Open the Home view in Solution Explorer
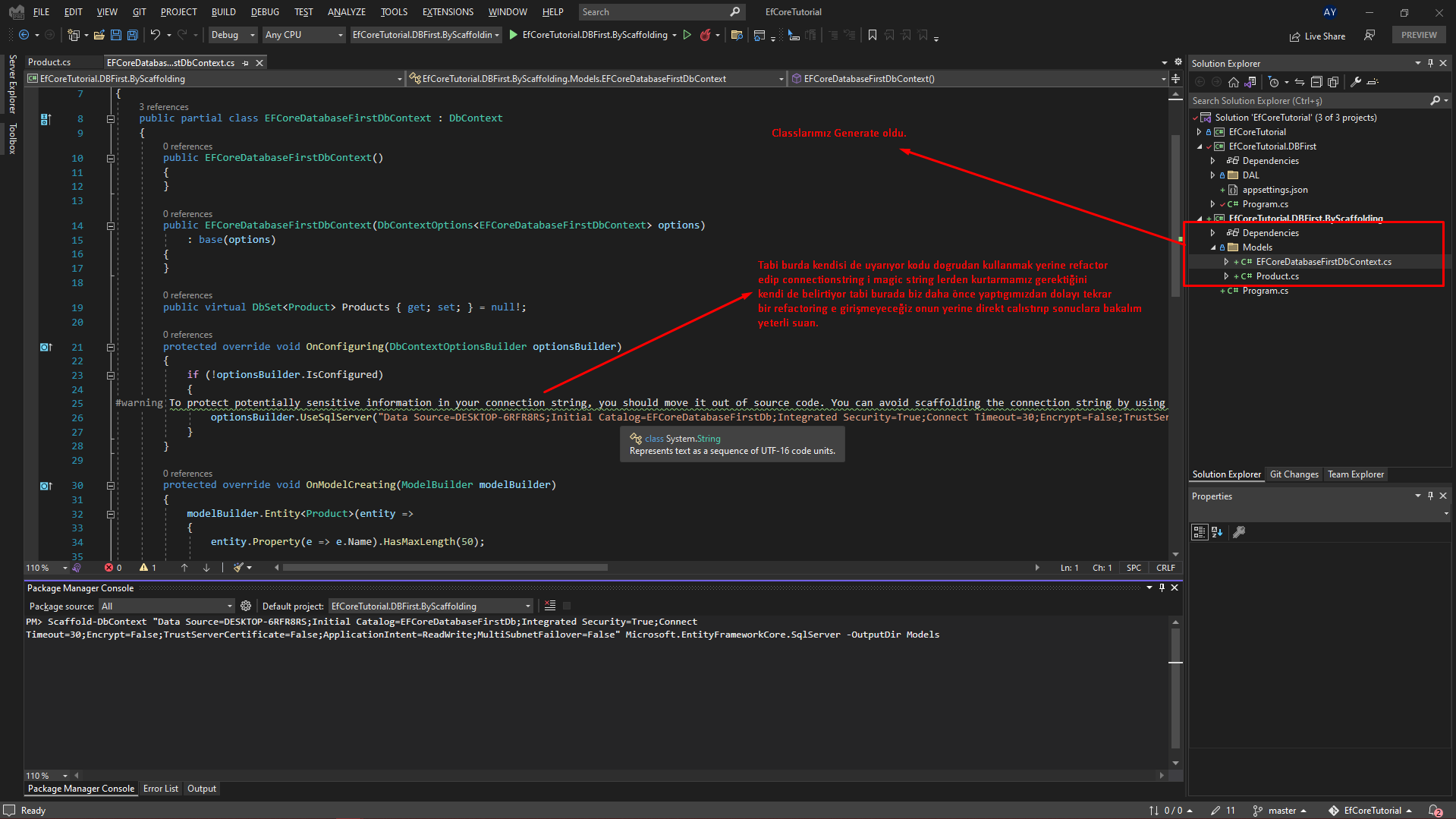 click(1233, 82)
